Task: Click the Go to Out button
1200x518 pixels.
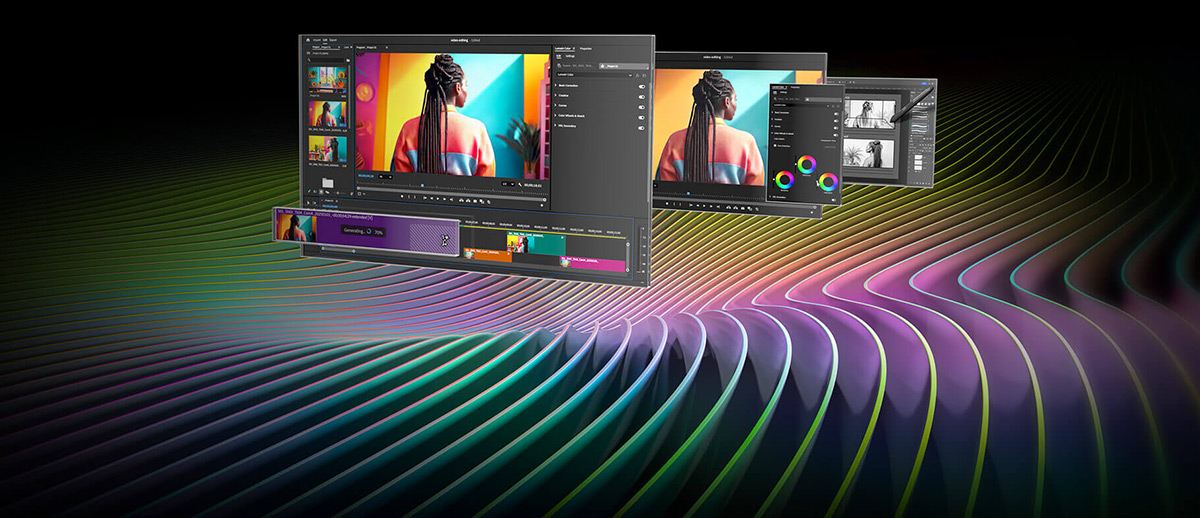Action: (x=451, y=198)
